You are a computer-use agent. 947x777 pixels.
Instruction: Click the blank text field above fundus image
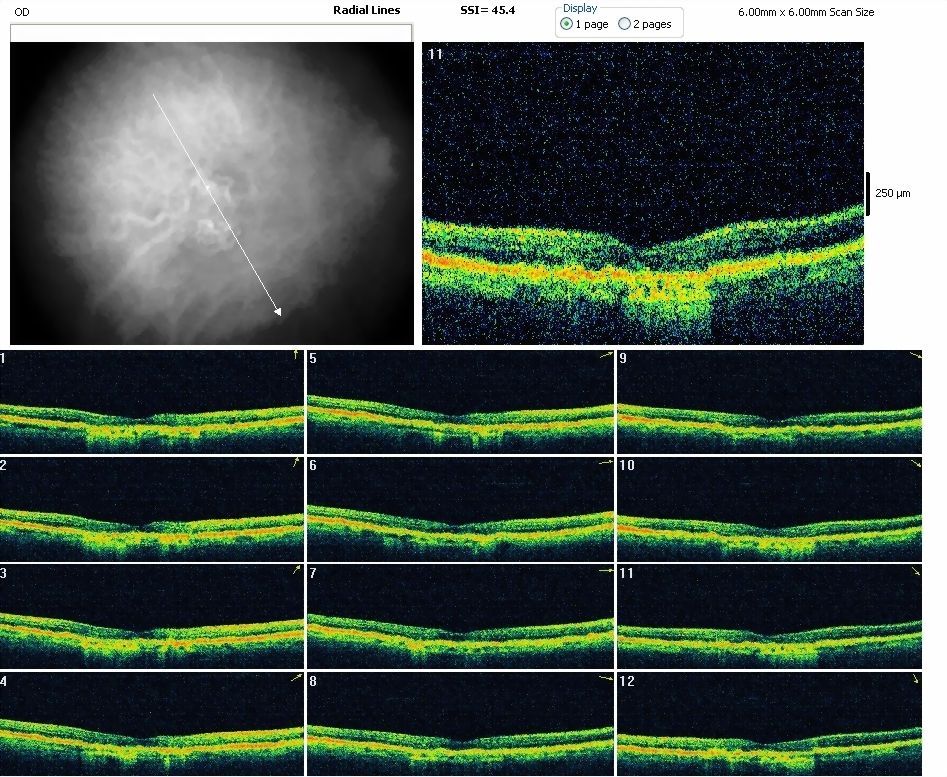[210, 33]
